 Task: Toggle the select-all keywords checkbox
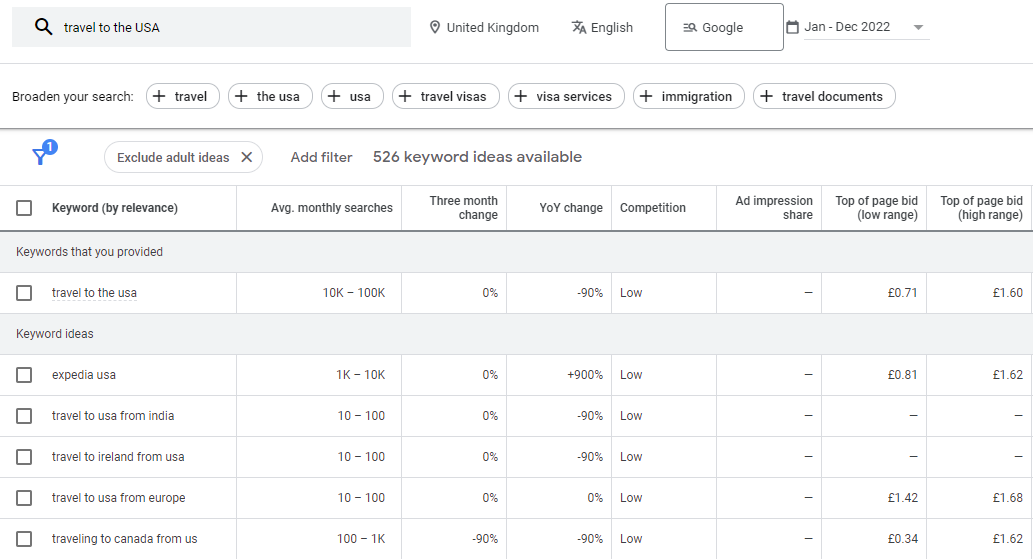pos(24,208)
